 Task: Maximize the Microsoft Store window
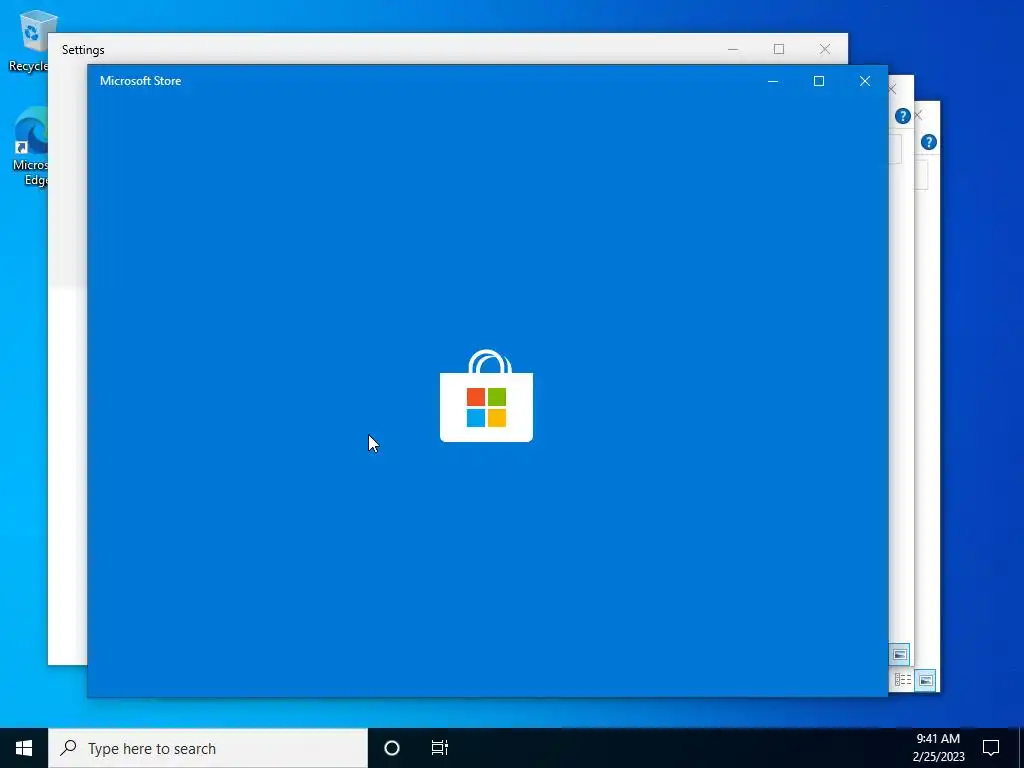[x=819, y=81]
